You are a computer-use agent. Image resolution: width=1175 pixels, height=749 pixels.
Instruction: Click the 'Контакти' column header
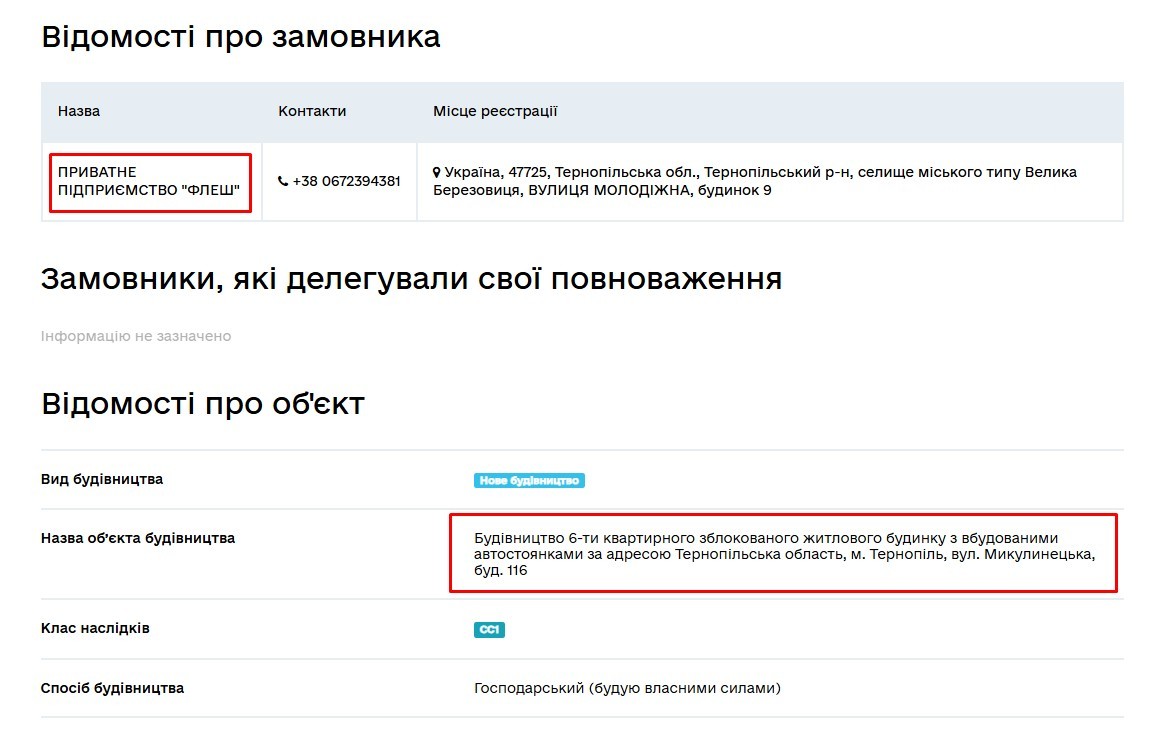(x=312, y=111)
